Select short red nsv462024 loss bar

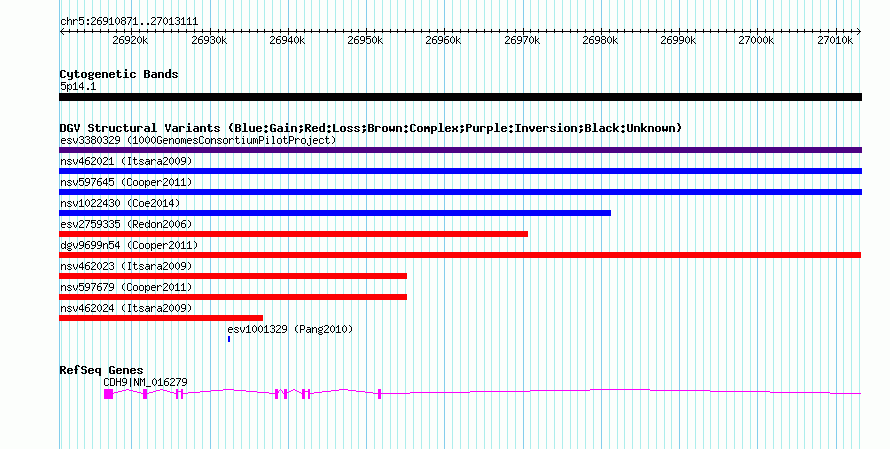(x=161, y=318)
